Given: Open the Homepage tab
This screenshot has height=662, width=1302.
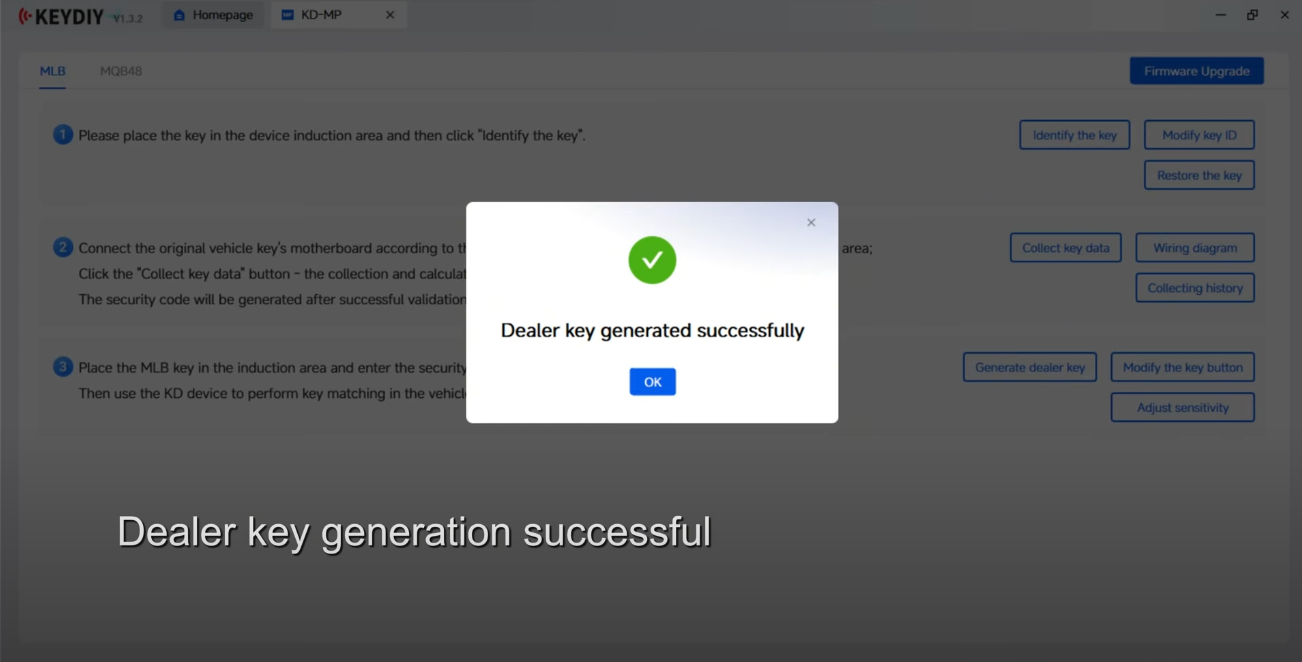Looking at the screenshot, I should 212,15.
